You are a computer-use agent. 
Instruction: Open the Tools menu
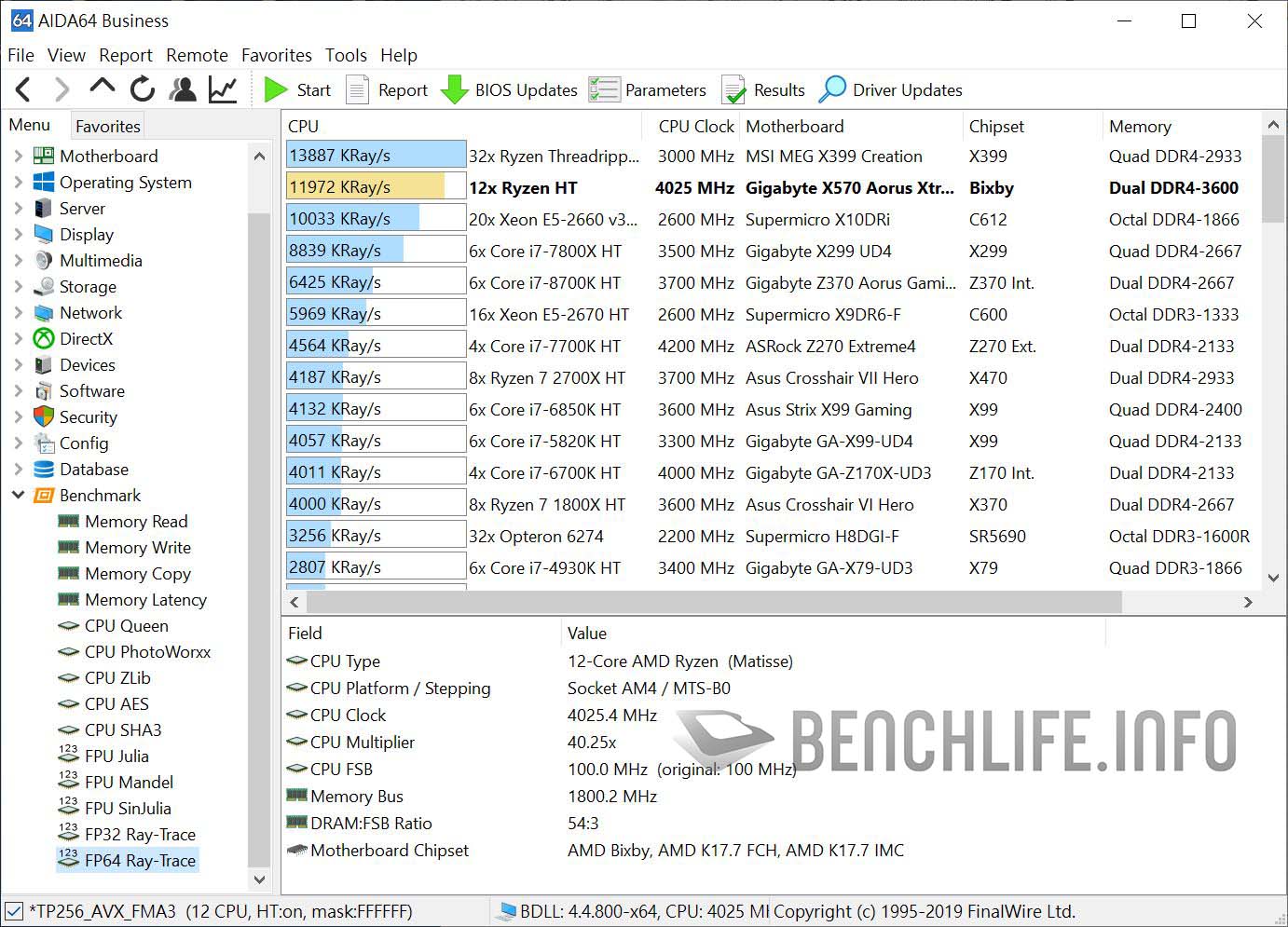pyautogui.click(x=346, y=55)
